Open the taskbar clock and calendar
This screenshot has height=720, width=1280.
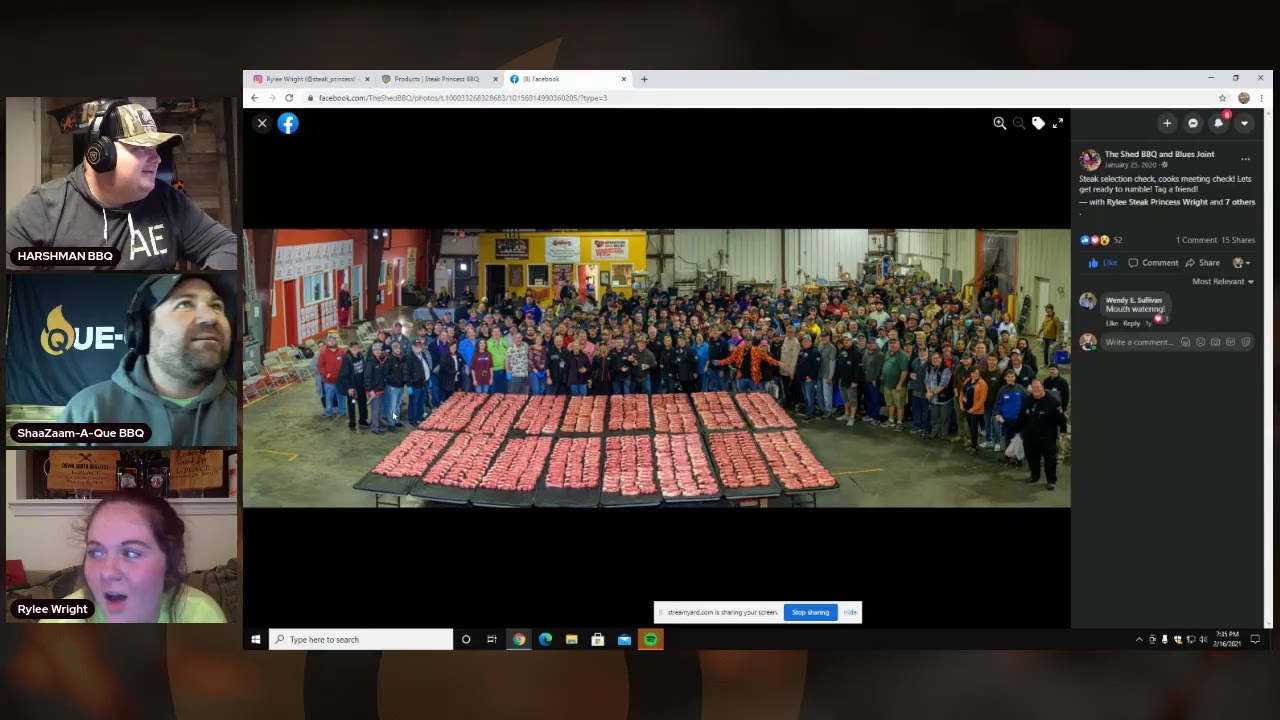(x=1227, y=640)
